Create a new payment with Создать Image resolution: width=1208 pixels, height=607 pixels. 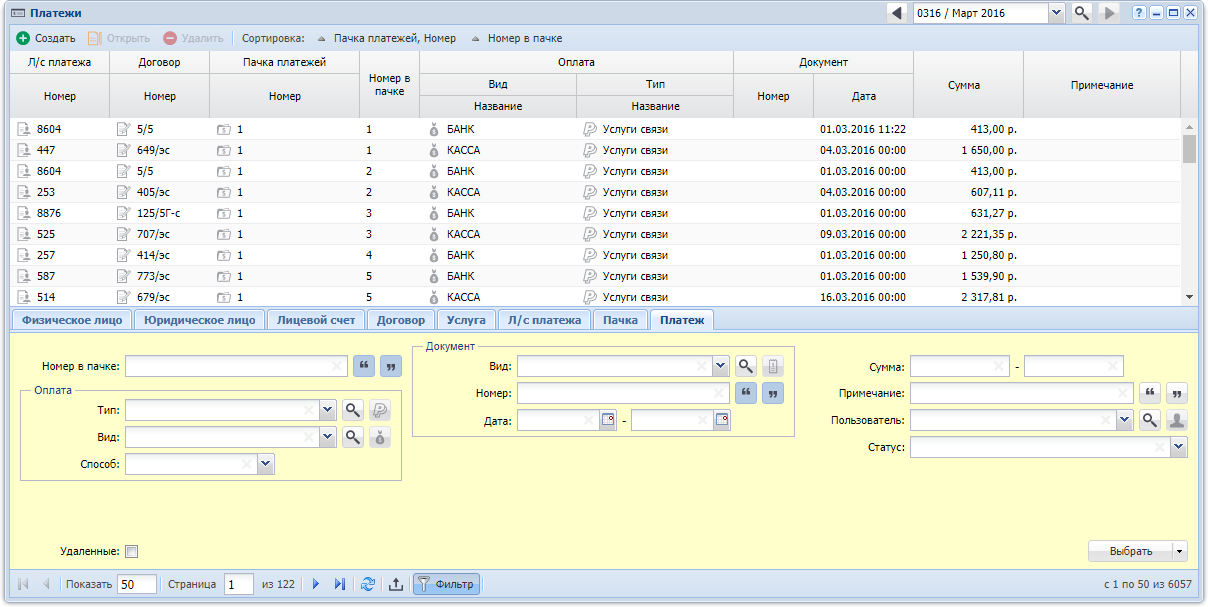[46, 39]
